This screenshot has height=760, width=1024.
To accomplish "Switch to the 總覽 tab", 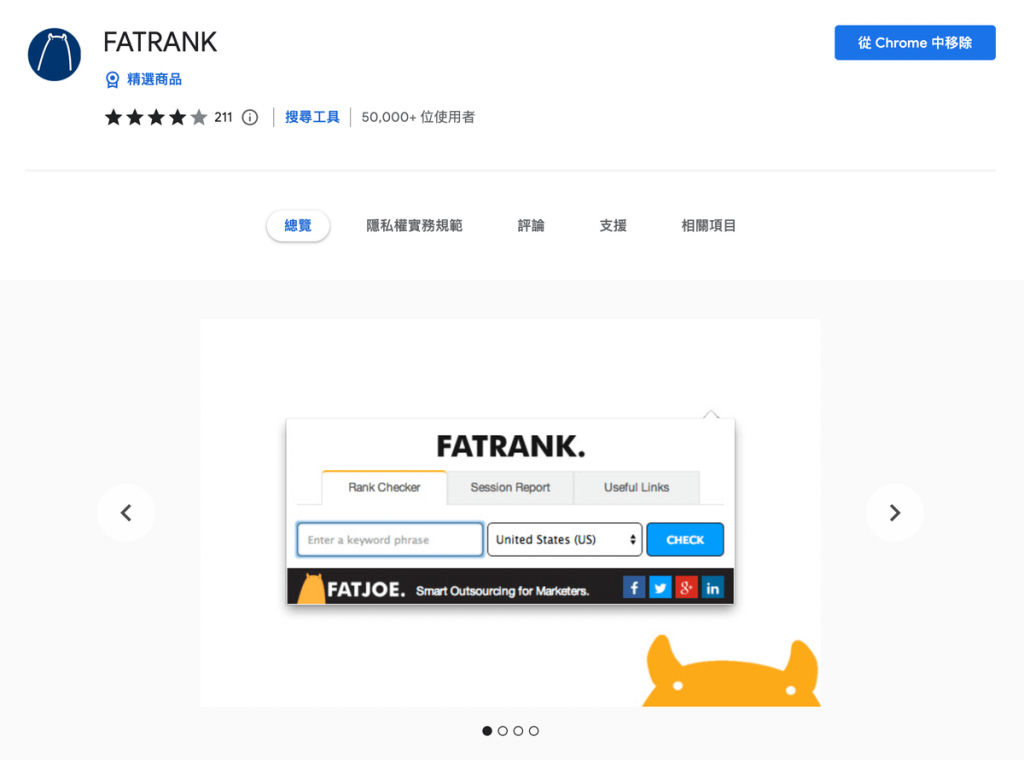I will pos(298,226).
